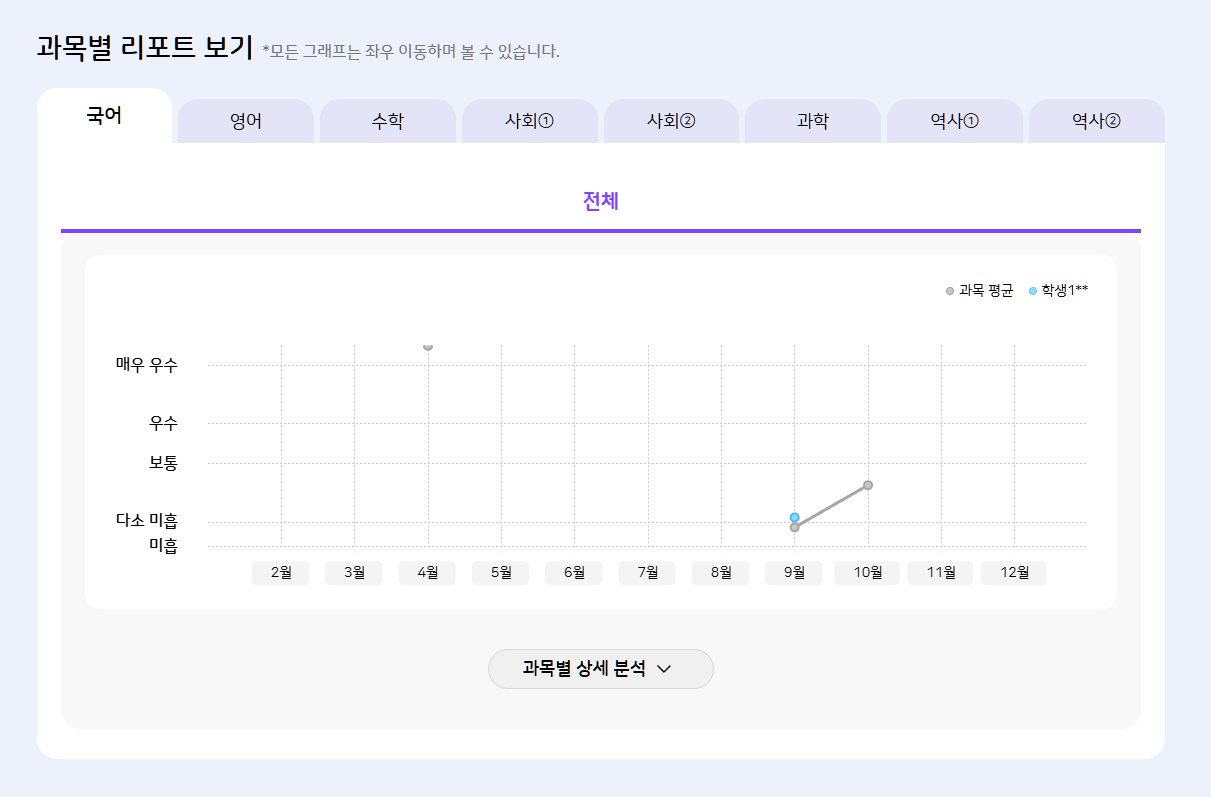The image size is (1211, 797).
Task: Click the 9월 month label
Action: [793, 573]
